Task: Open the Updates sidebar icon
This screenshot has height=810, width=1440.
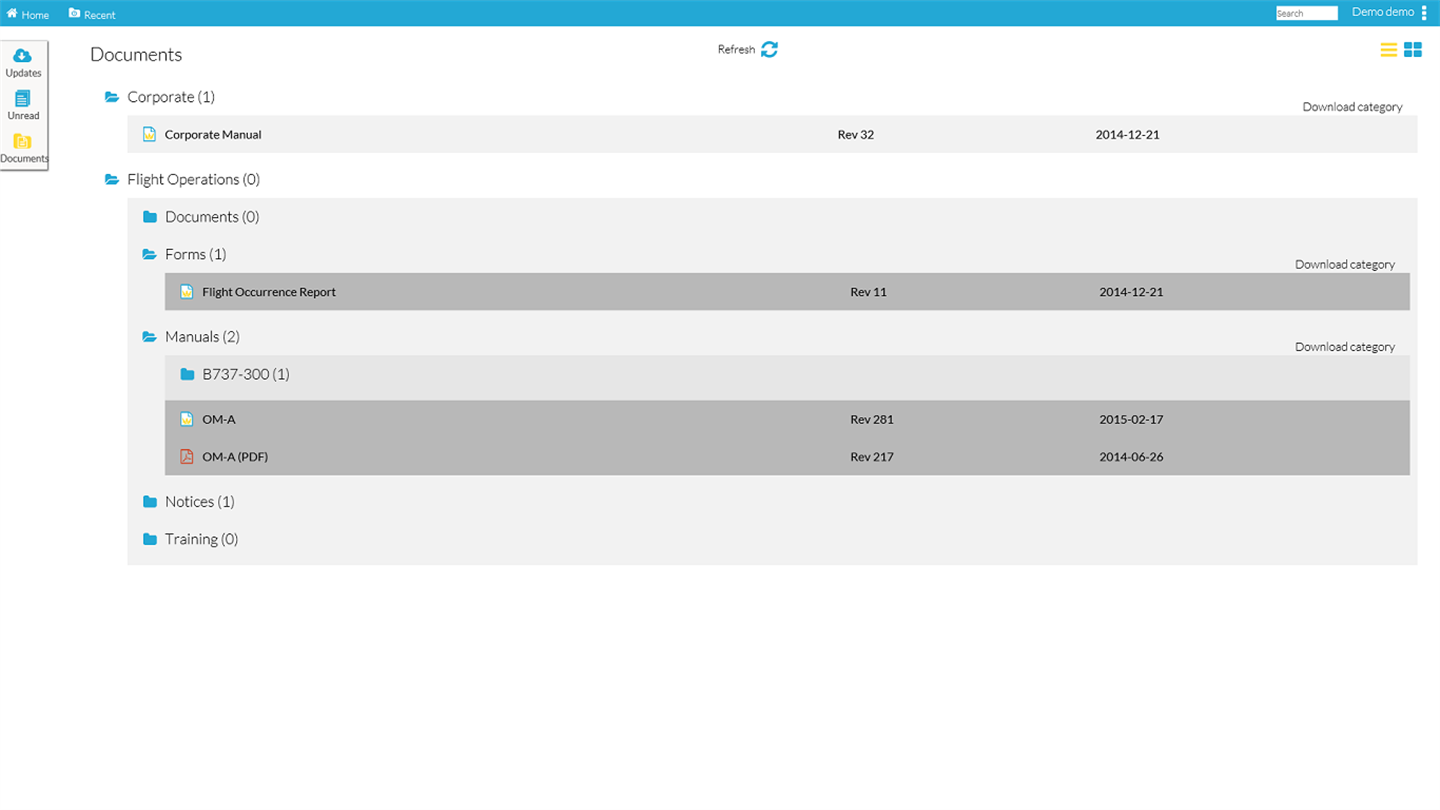Action: click(x=23, y=55)
